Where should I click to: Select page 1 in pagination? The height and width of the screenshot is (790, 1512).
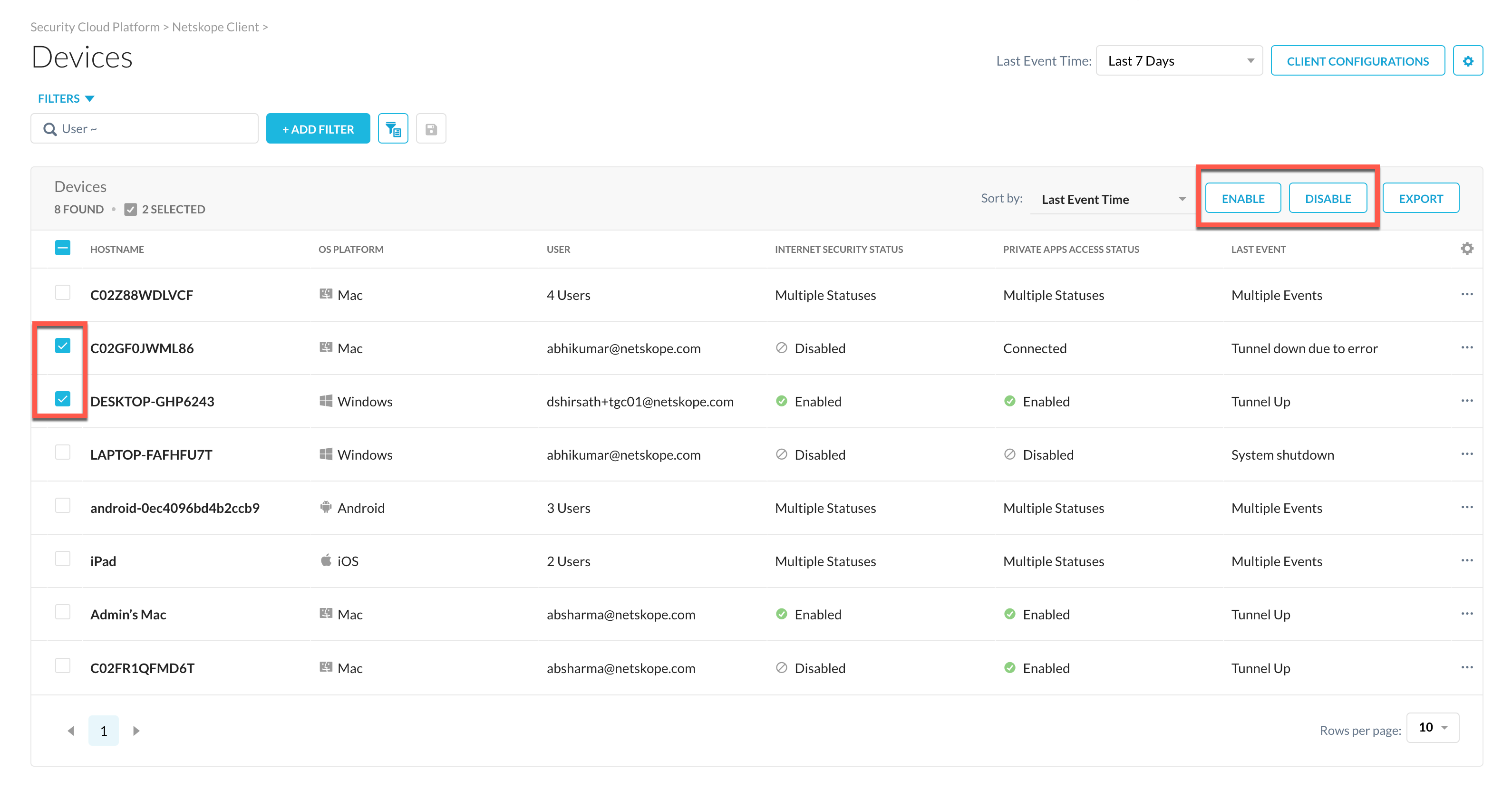pyautogui.click(x=104, y=731)
